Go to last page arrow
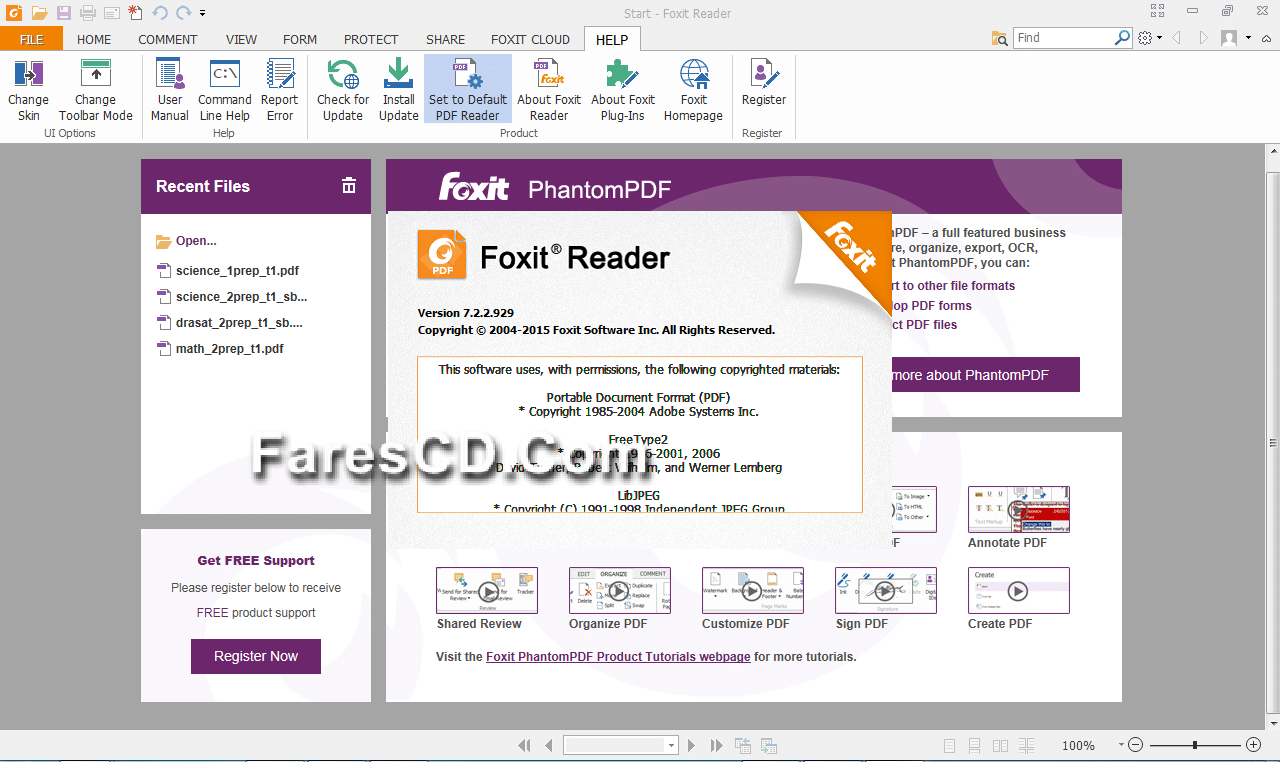Screen dimensions: 1280x762 [716, 745]
